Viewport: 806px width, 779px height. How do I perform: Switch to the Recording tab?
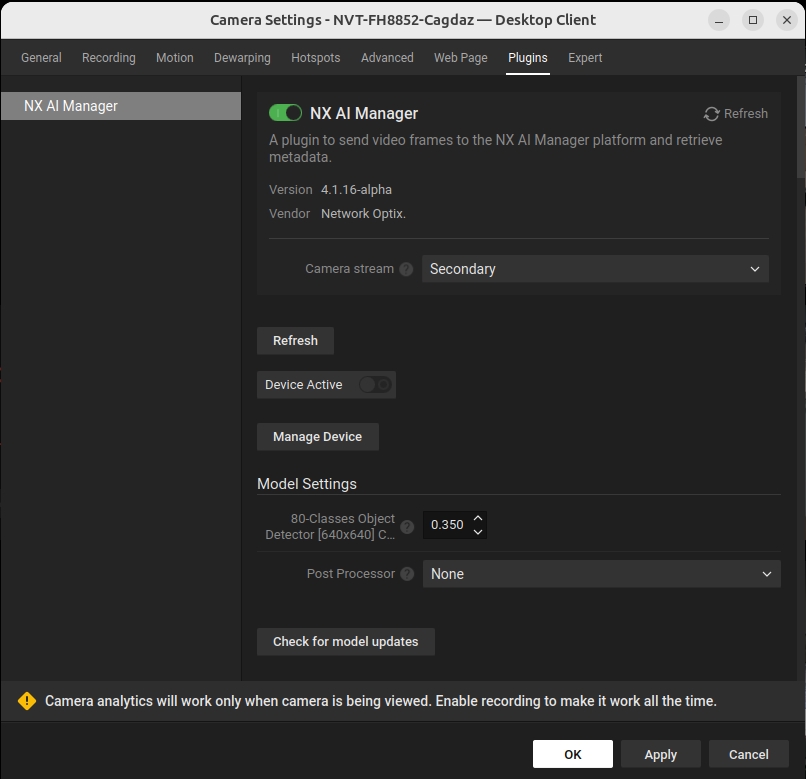click(108, 58)
